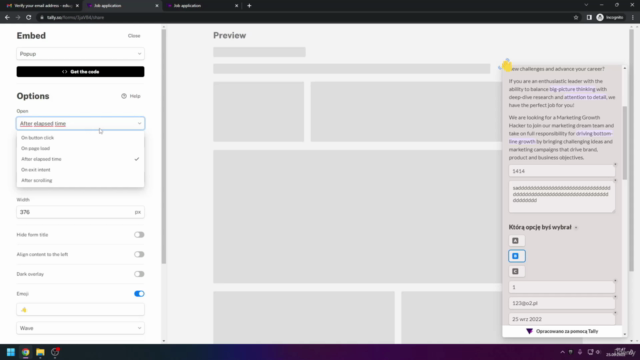
Task: Click the number field containing 1
Action: pyautogui.click(x=562, y=287)
